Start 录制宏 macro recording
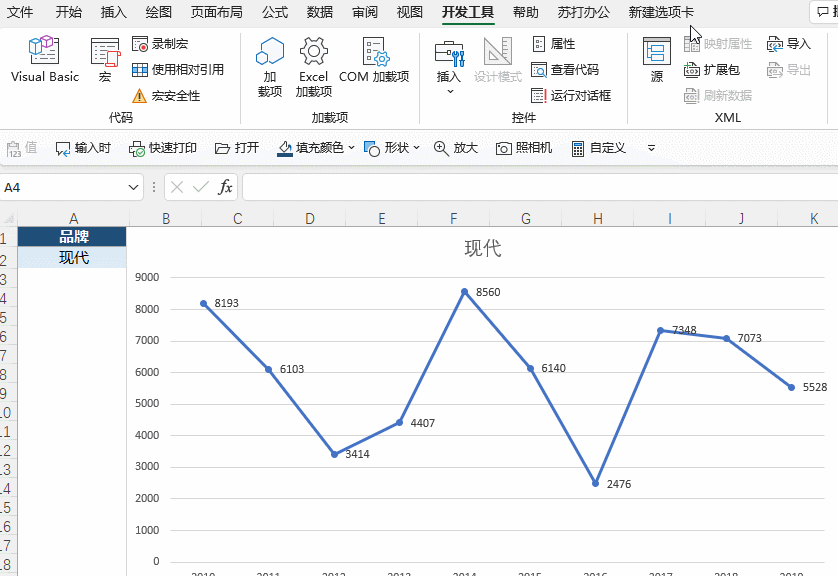 (x=160, y=44)
